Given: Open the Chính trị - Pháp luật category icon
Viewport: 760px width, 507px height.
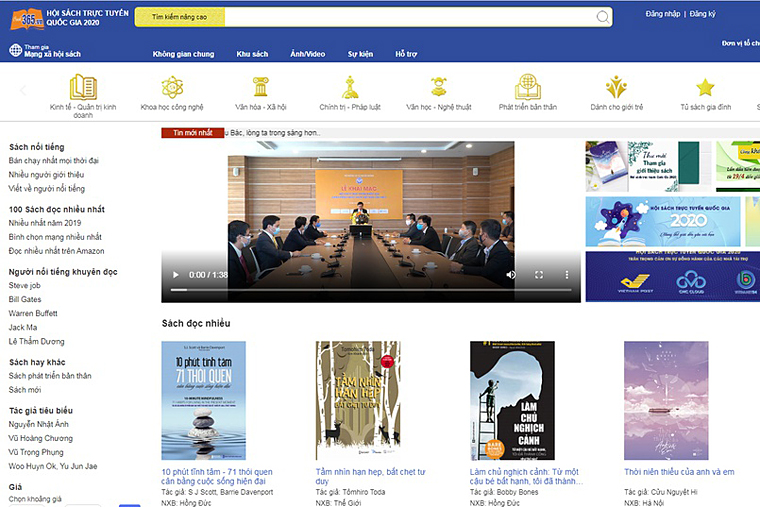Looking at the screenshot, I should pos(350,87).
